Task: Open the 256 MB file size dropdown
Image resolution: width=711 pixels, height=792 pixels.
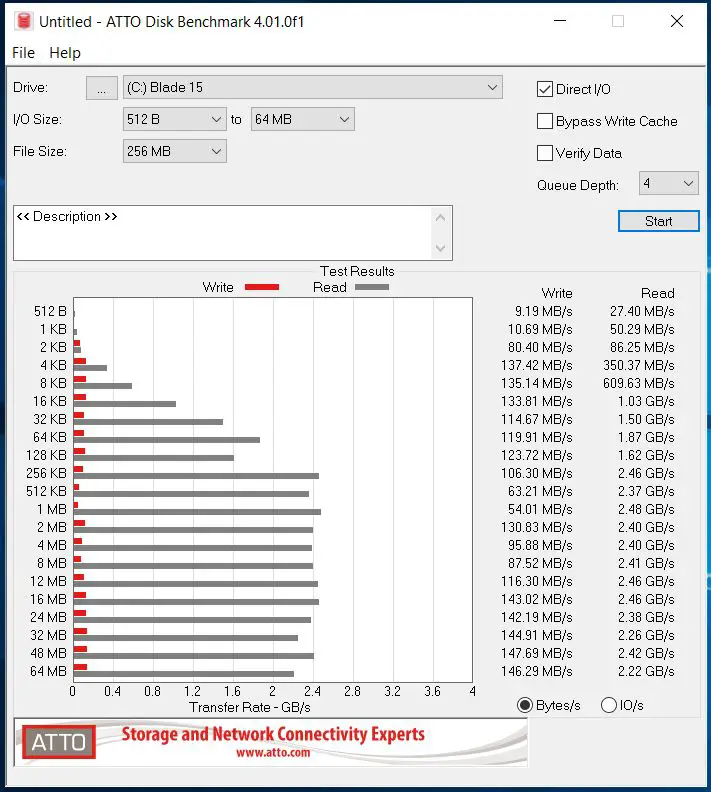Action: 175,151
